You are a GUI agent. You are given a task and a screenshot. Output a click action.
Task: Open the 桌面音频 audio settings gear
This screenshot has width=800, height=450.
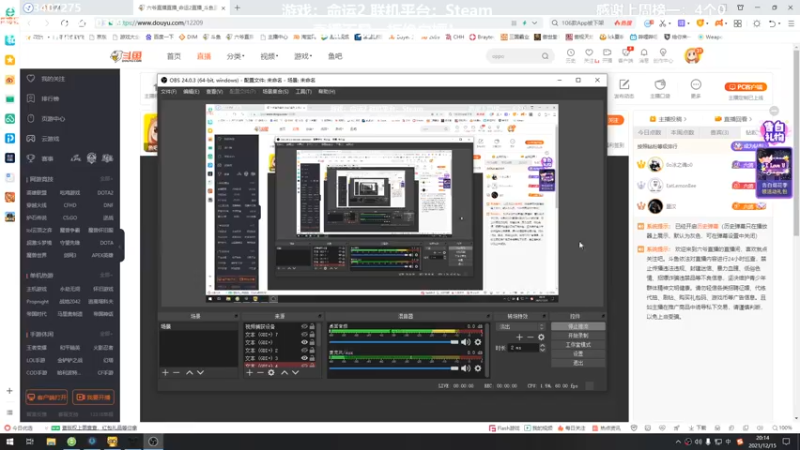[478, 342]
